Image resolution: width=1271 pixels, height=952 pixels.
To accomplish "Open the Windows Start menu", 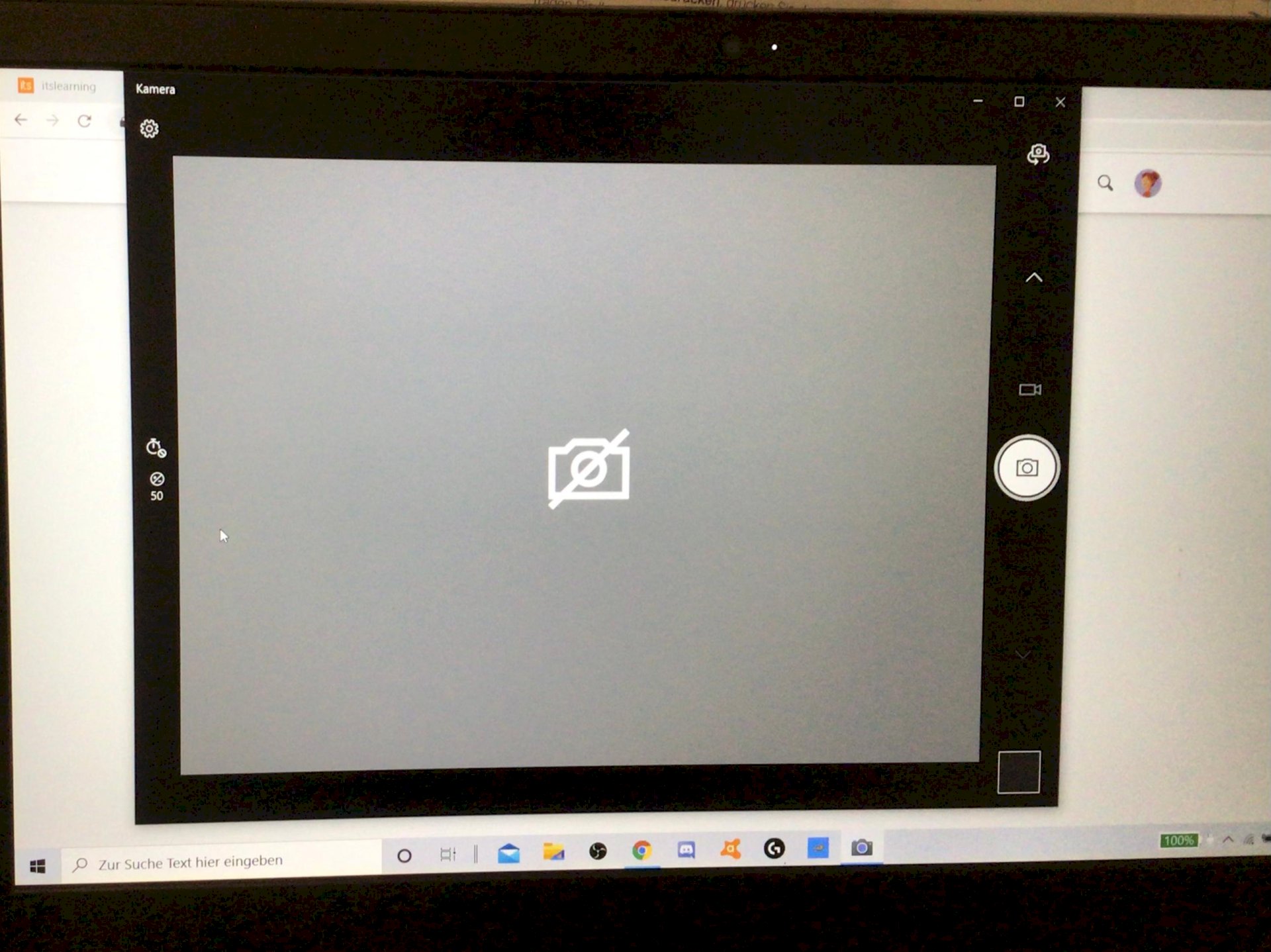I will [x=38, y=866].
